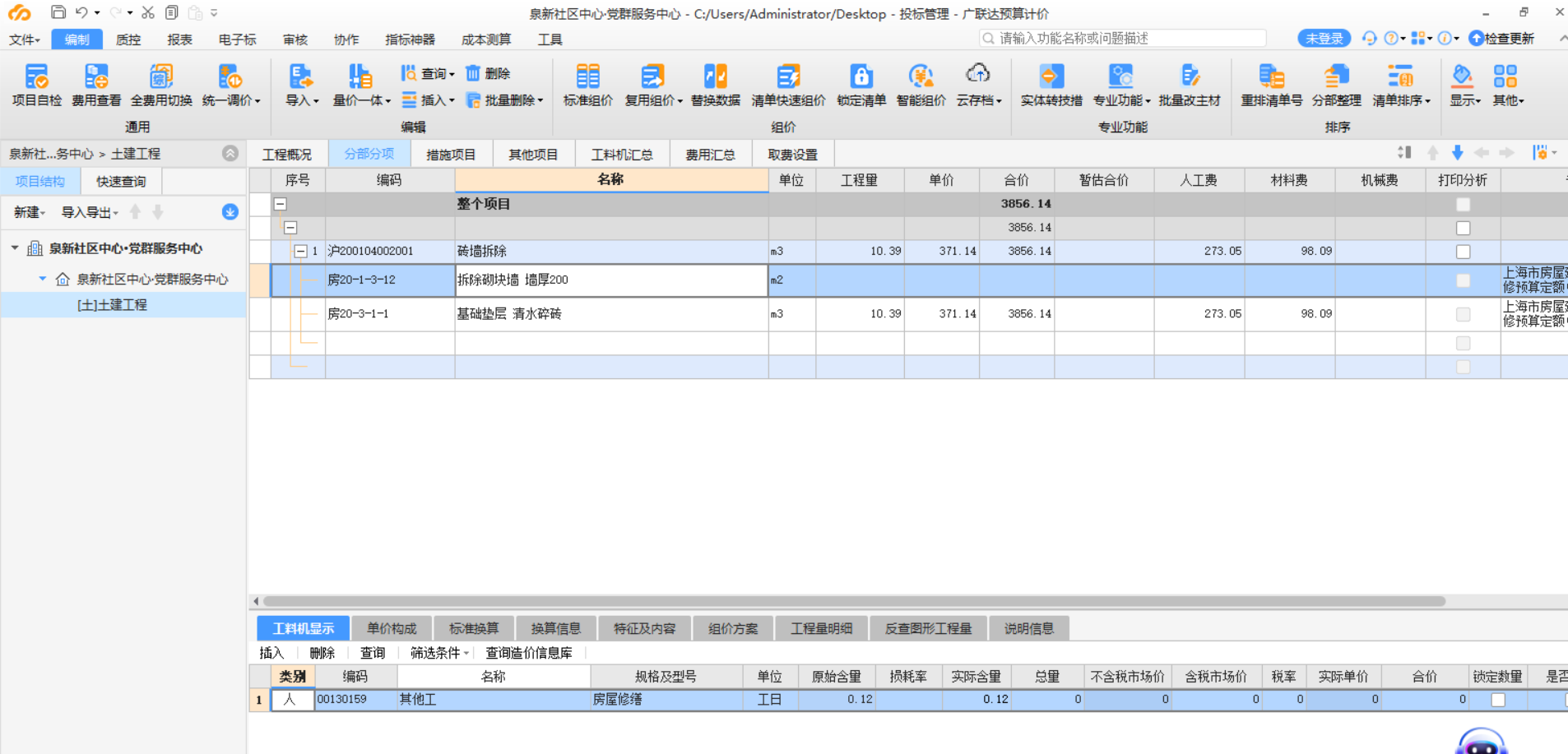Launch 智能组价 smart pricing

921,86
